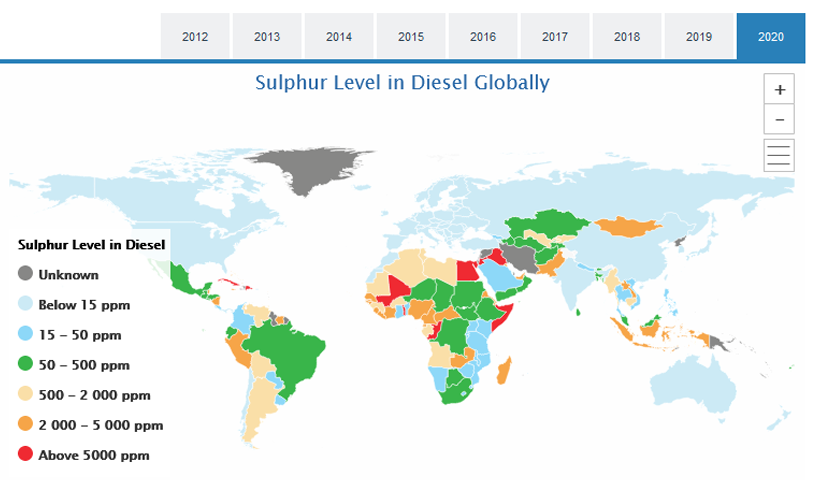Switch to the 2013 tab
This screenshot has height=480, width=820.
[x=267, y=36]
